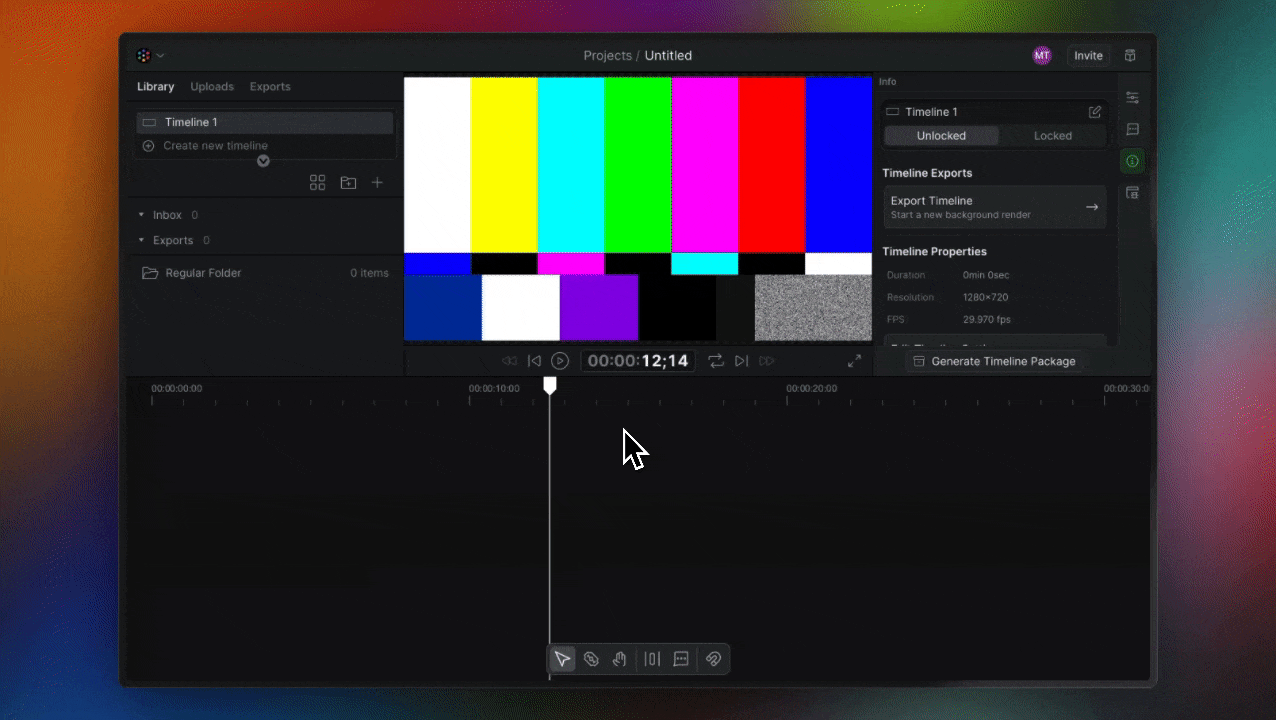The image size is (1276, 720).
Task: Jump to the next edit point
Action: point(741,361)
